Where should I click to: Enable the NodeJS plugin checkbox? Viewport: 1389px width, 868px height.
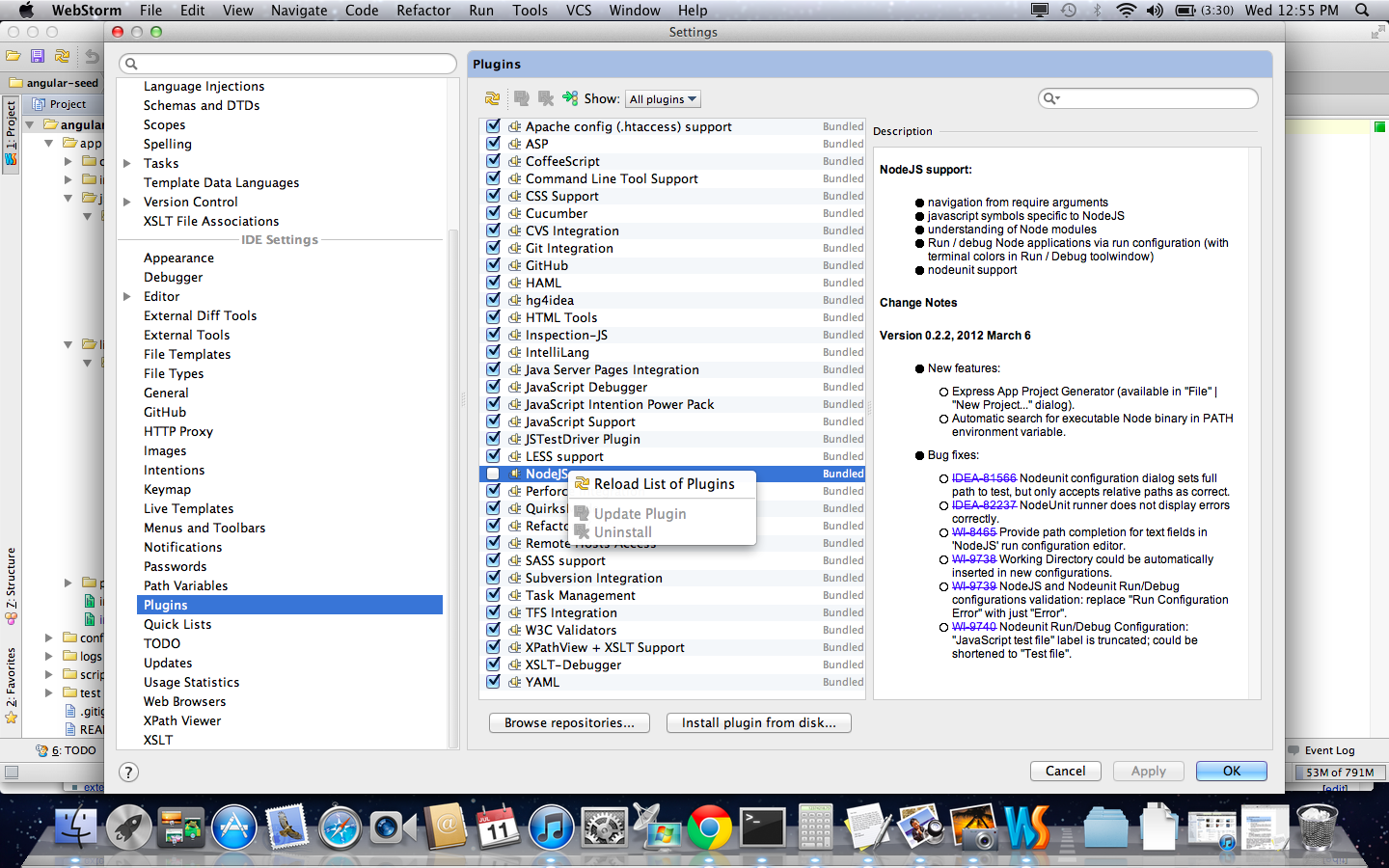click(x=493, y=474)
